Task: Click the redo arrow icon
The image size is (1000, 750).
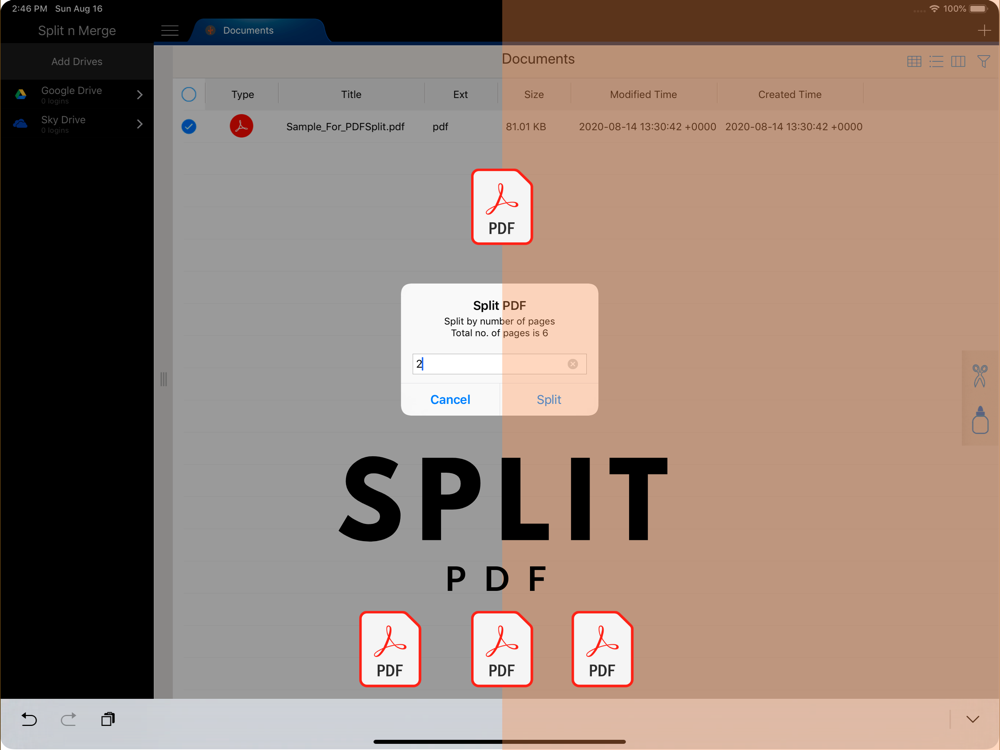Action: [68, 719]
